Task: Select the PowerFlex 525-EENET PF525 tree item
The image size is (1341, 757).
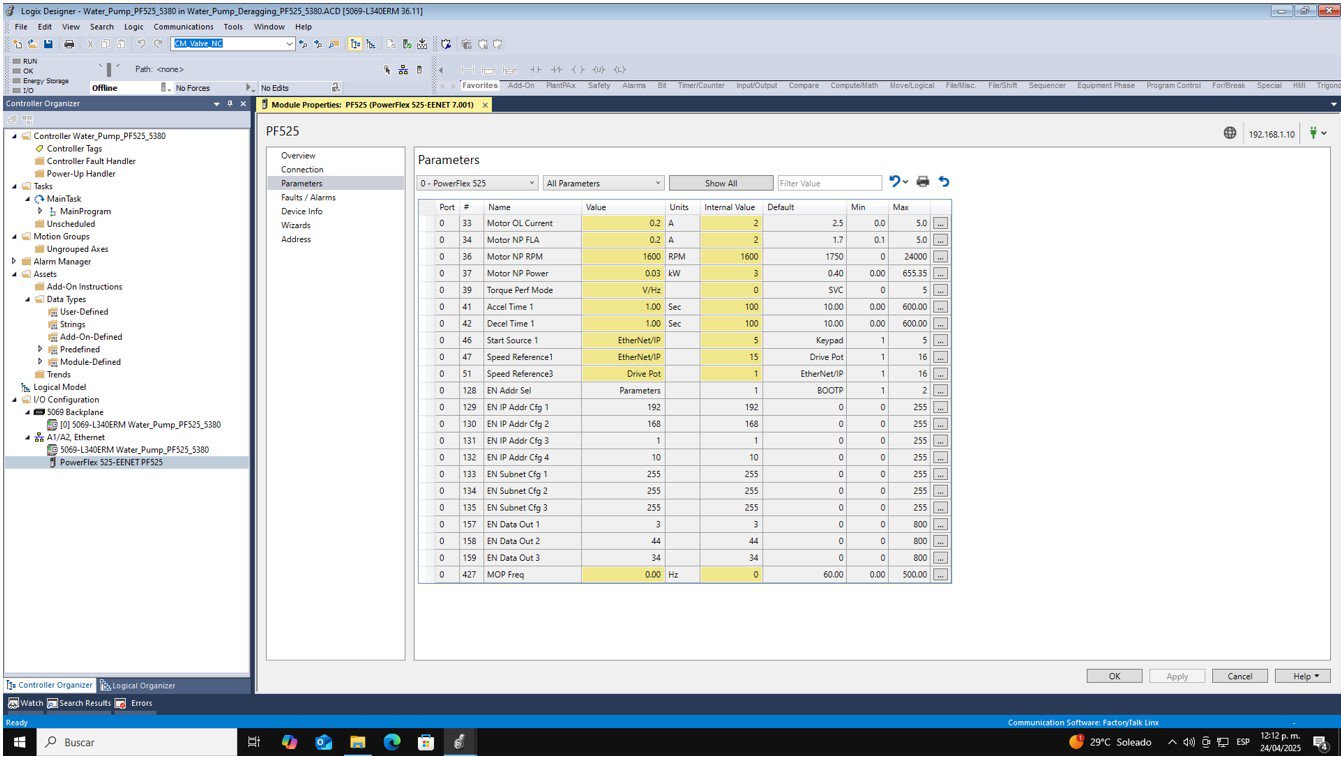Action: (x=111, y=462)
